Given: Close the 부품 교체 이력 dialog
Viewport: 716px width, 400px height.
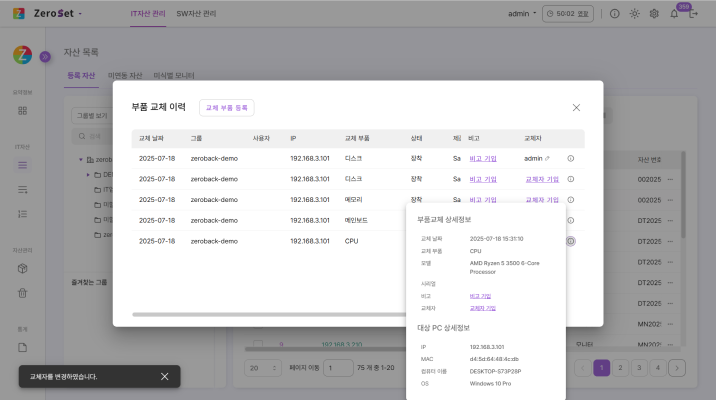Looking at the screenshot, I should (x=576, y=107).
